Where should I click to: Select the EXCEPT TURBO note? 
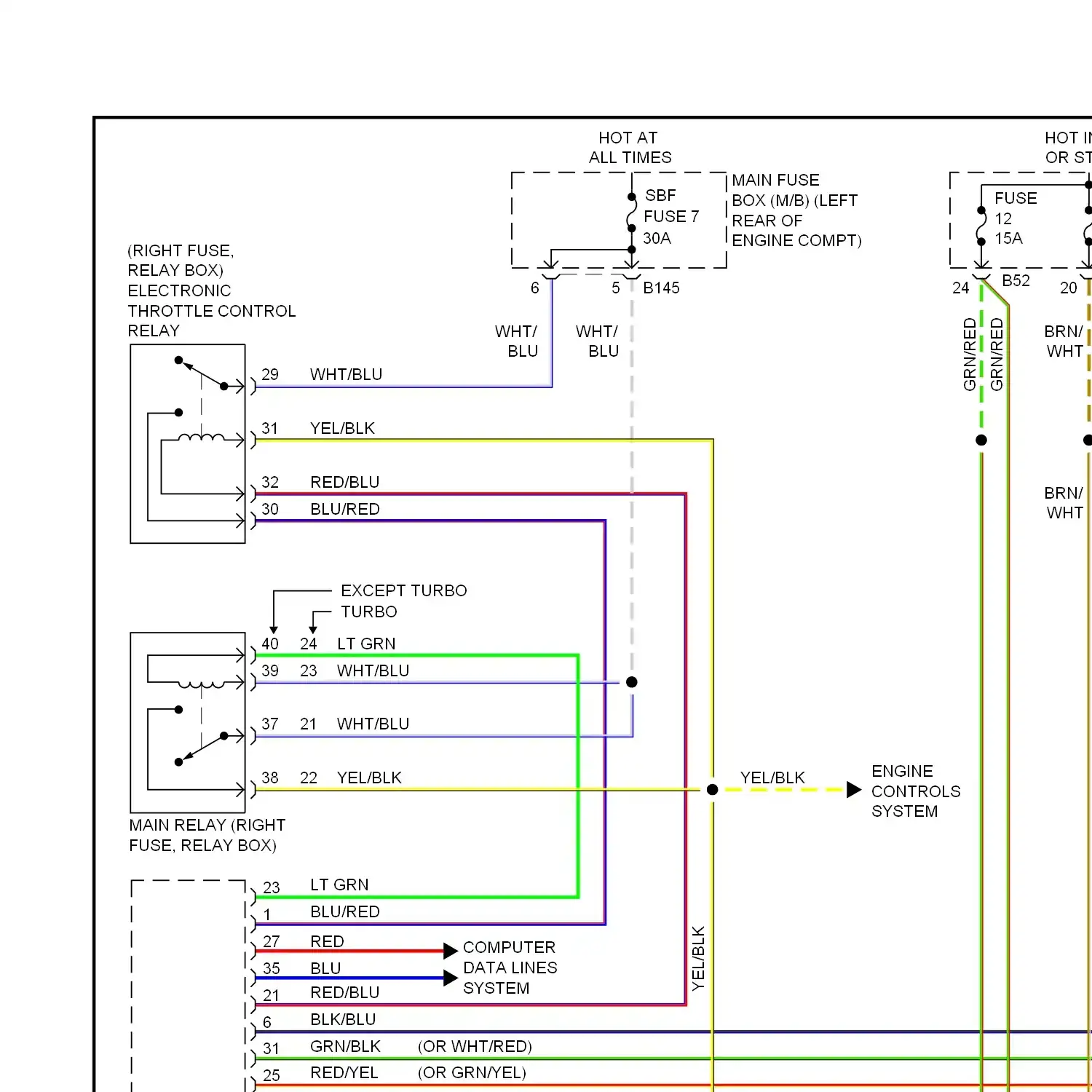[x=403, y=590]
